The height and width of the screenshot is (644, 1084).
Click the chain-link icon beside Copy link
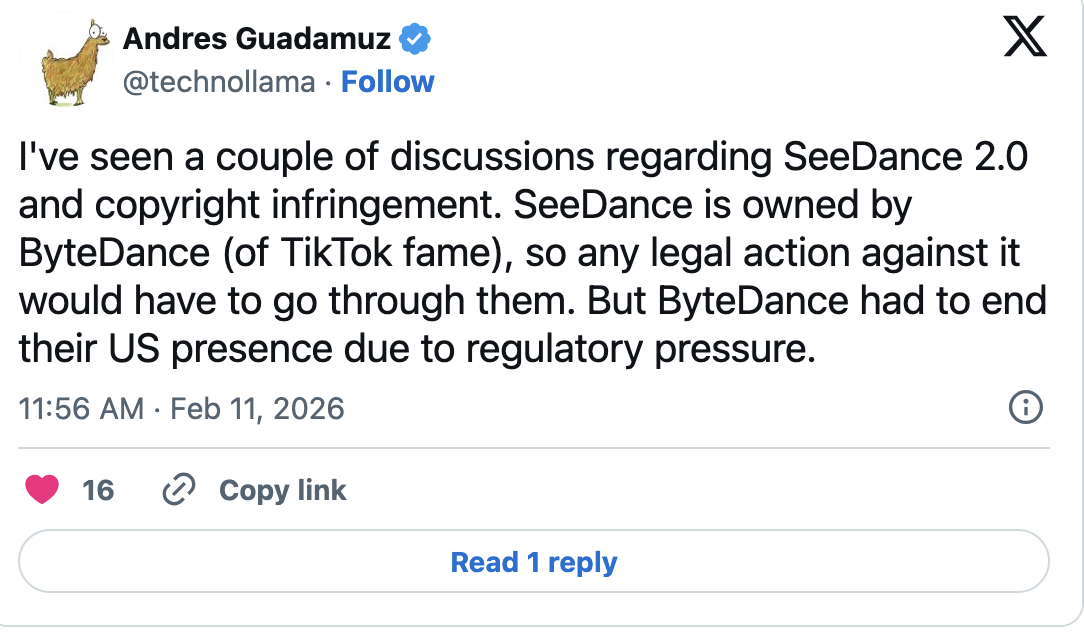[x=178, y=490]
